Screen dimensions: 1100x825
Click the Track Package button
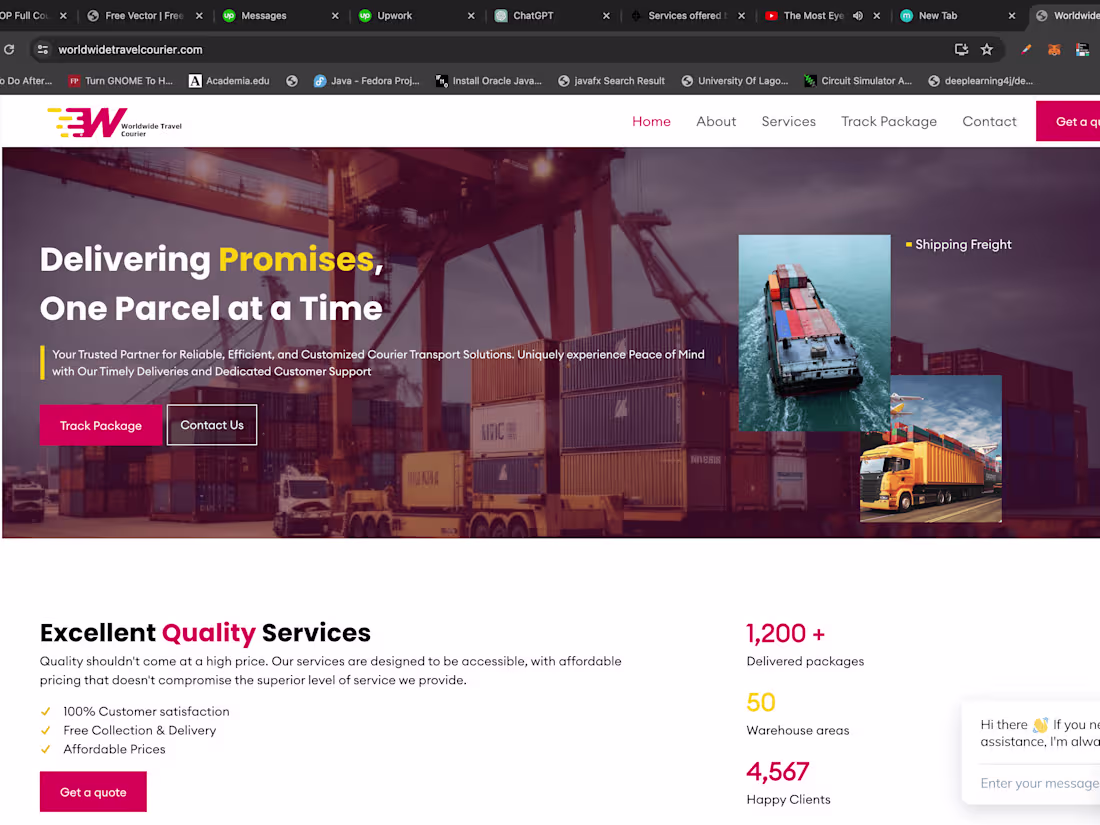click(101, 425)
